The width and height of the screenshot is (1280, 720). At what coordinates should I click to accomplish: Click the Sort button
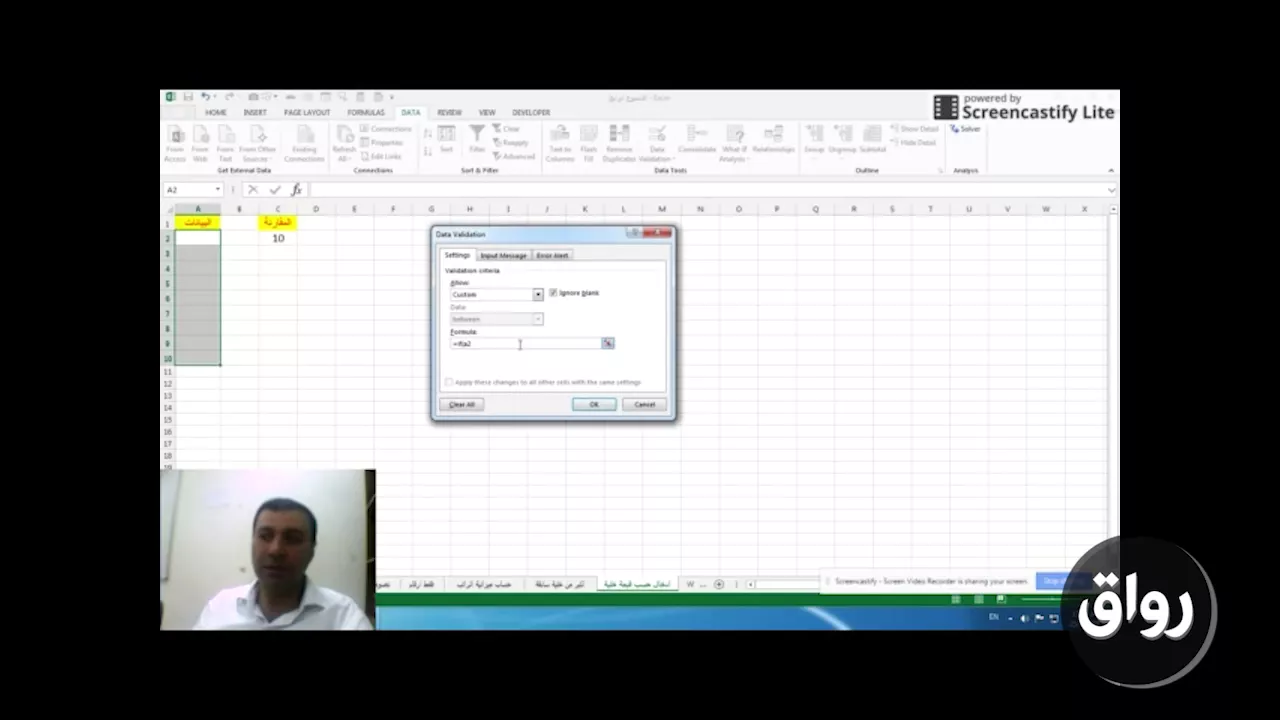click(446, 139)
